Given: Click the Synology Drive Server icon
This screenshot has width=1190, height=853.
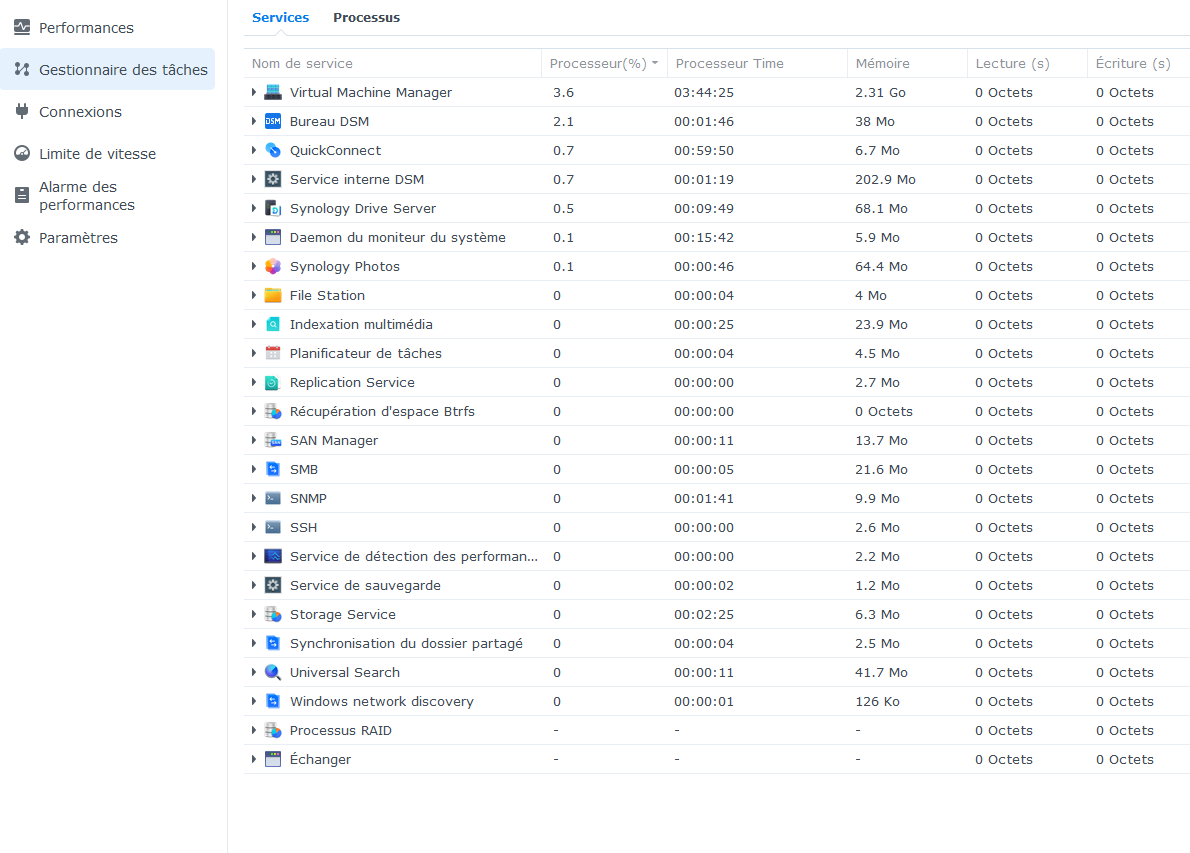Looking at the screenshot, I should tap(273, 209).
